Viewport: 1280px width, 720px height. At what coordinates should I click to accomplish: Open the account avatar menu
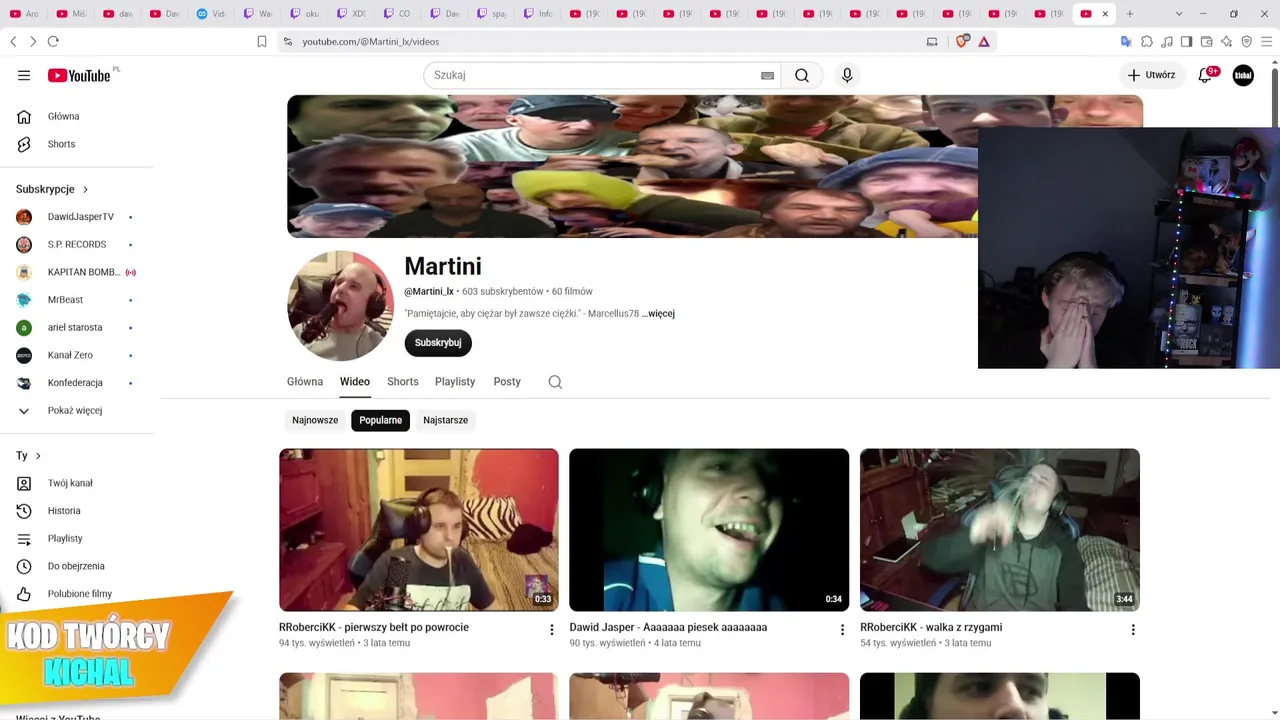click(x=1243, y=75)
